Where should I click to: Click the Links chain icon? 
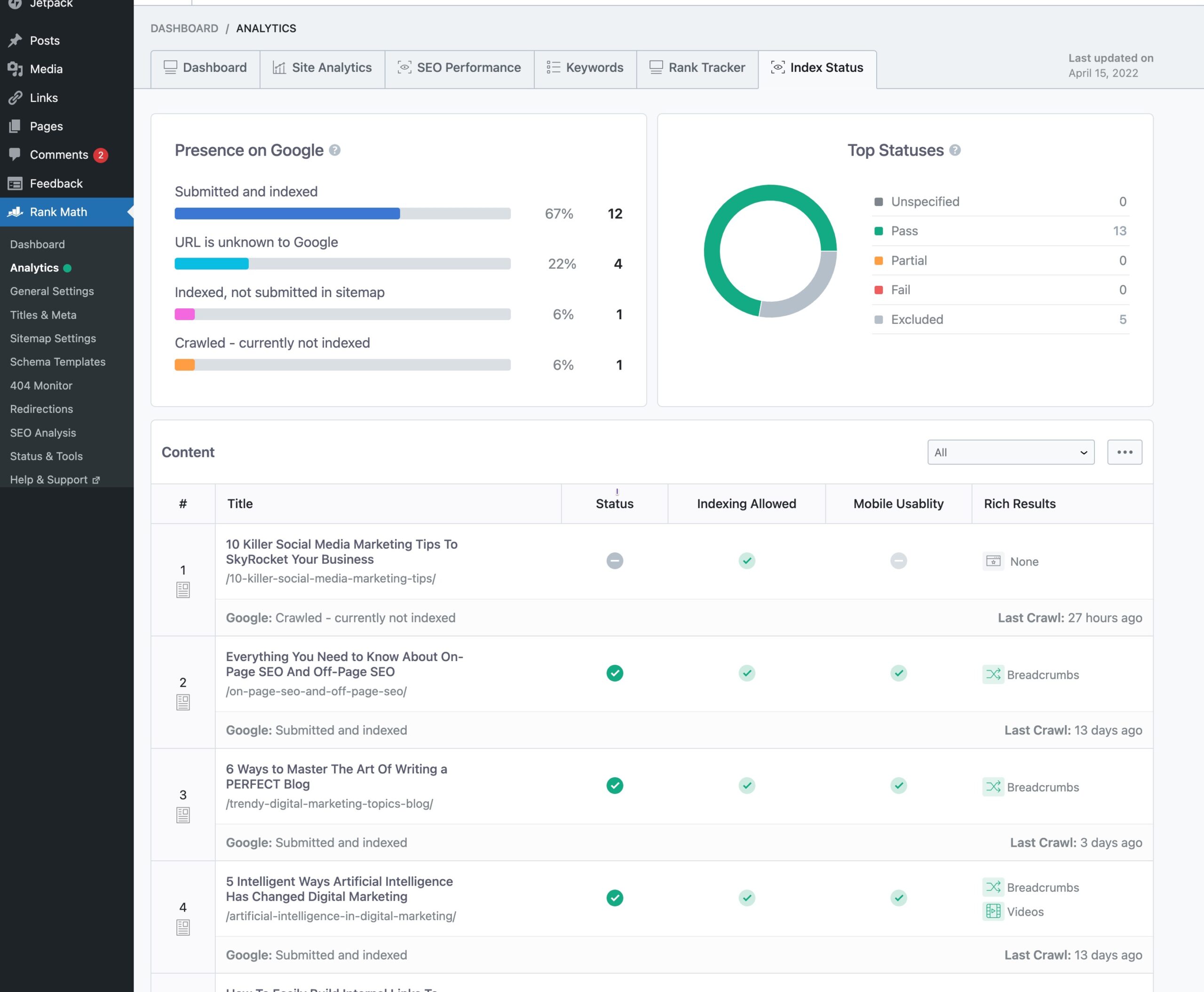click(16, 98)
